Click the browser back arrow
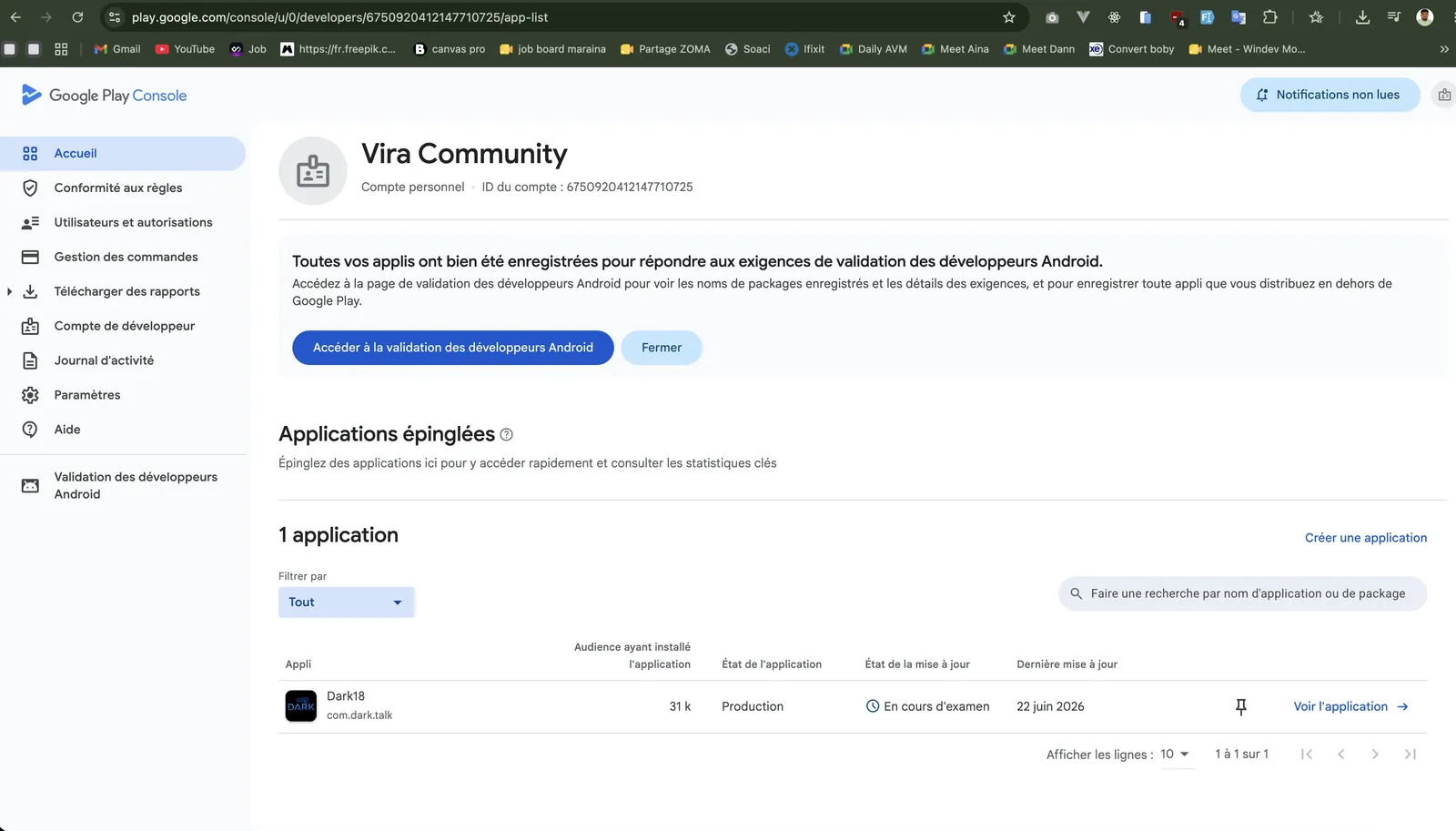The width and height of the screenshot is (1456, 831). 15,17
